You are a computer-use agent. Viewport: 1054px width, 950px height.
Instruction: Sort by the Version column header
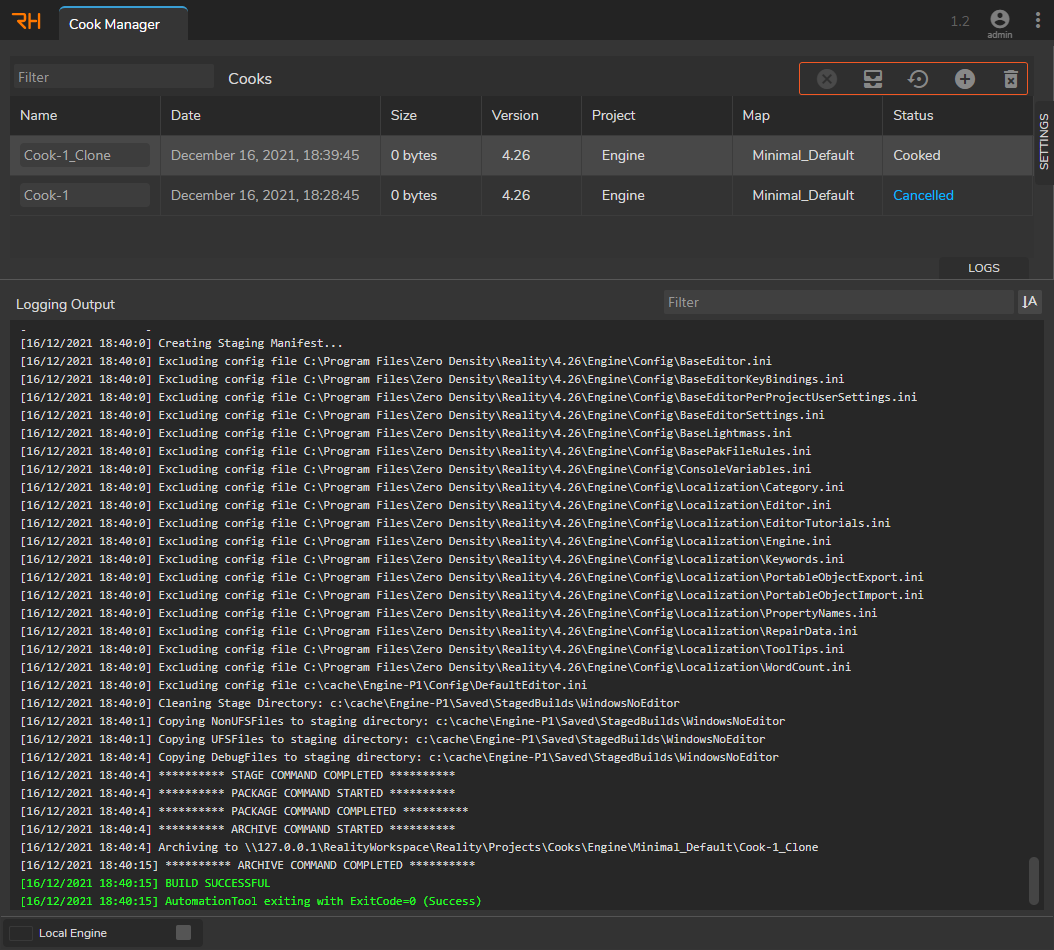pos(515,115)
